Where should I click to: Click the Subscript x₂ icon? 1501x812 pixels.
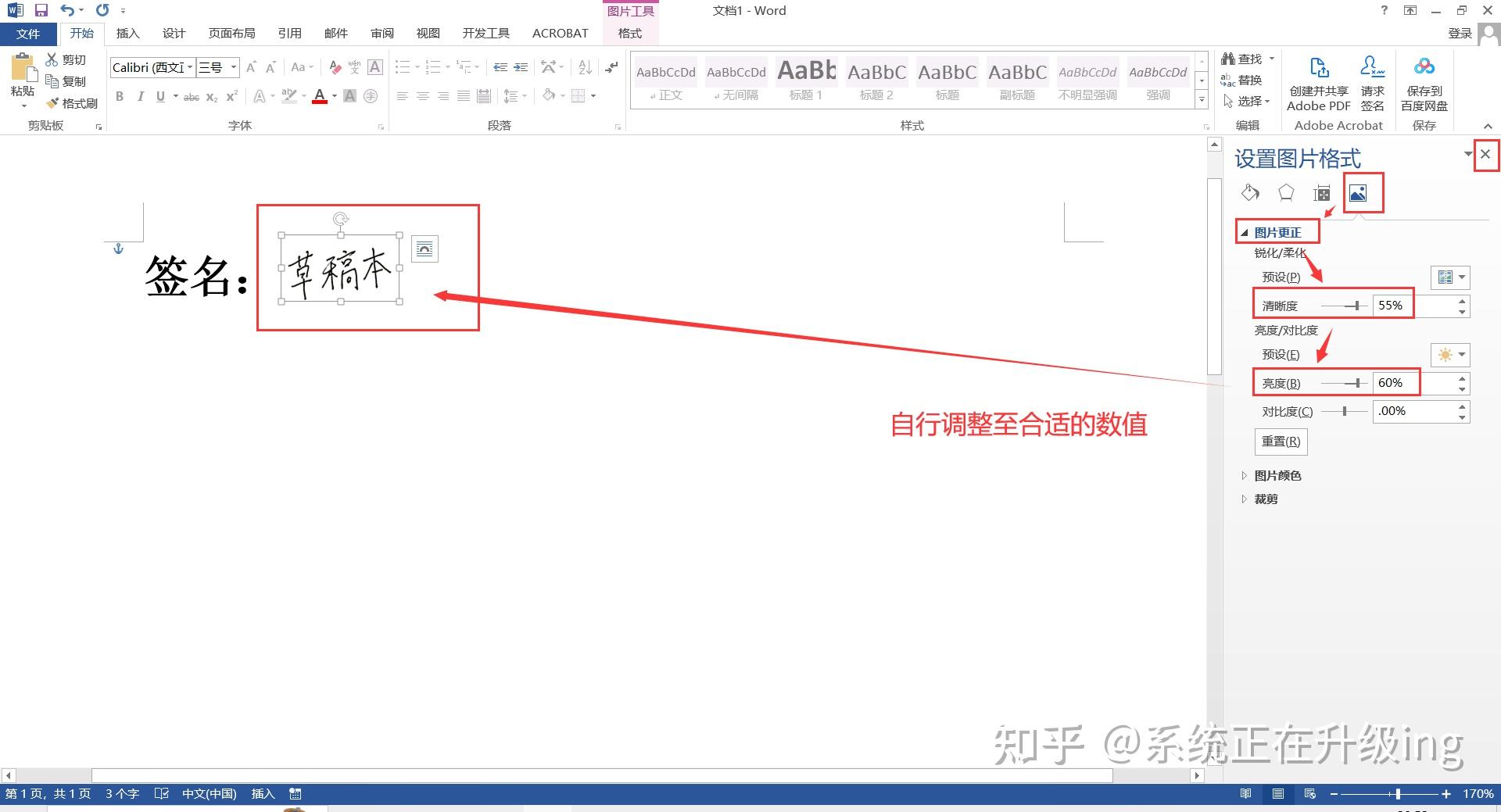pyautogui.click(x=212, y=96)
